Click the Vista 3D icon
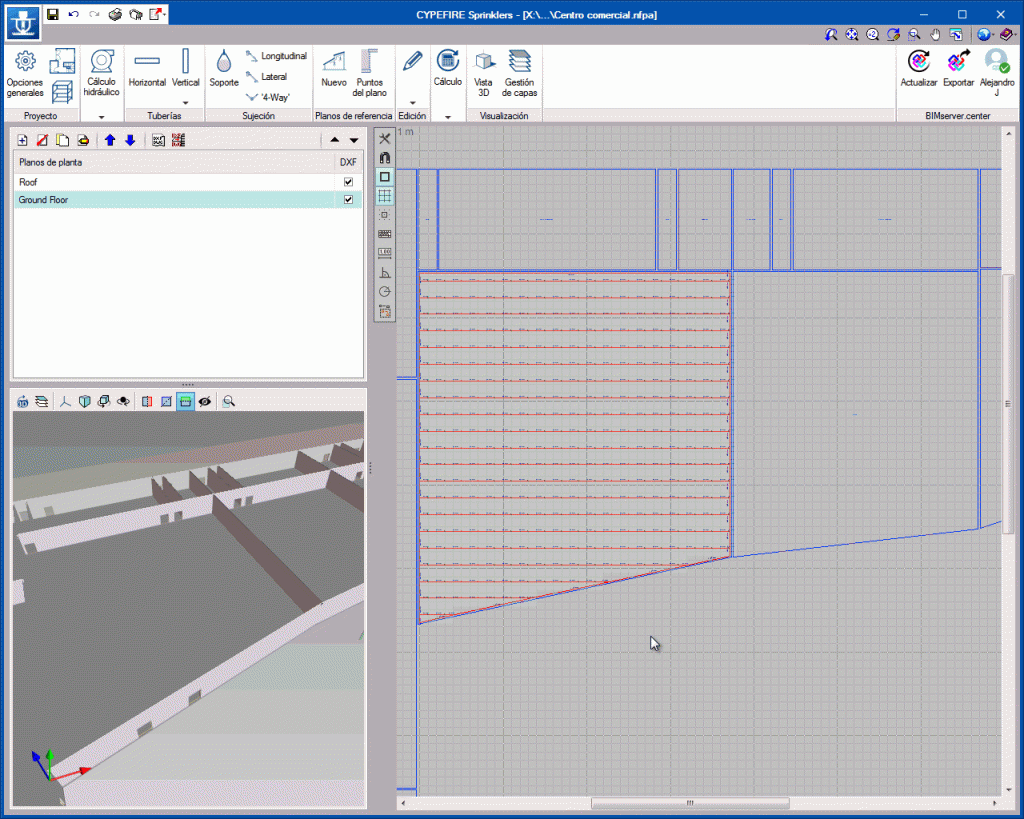 [x=484, y=73]
